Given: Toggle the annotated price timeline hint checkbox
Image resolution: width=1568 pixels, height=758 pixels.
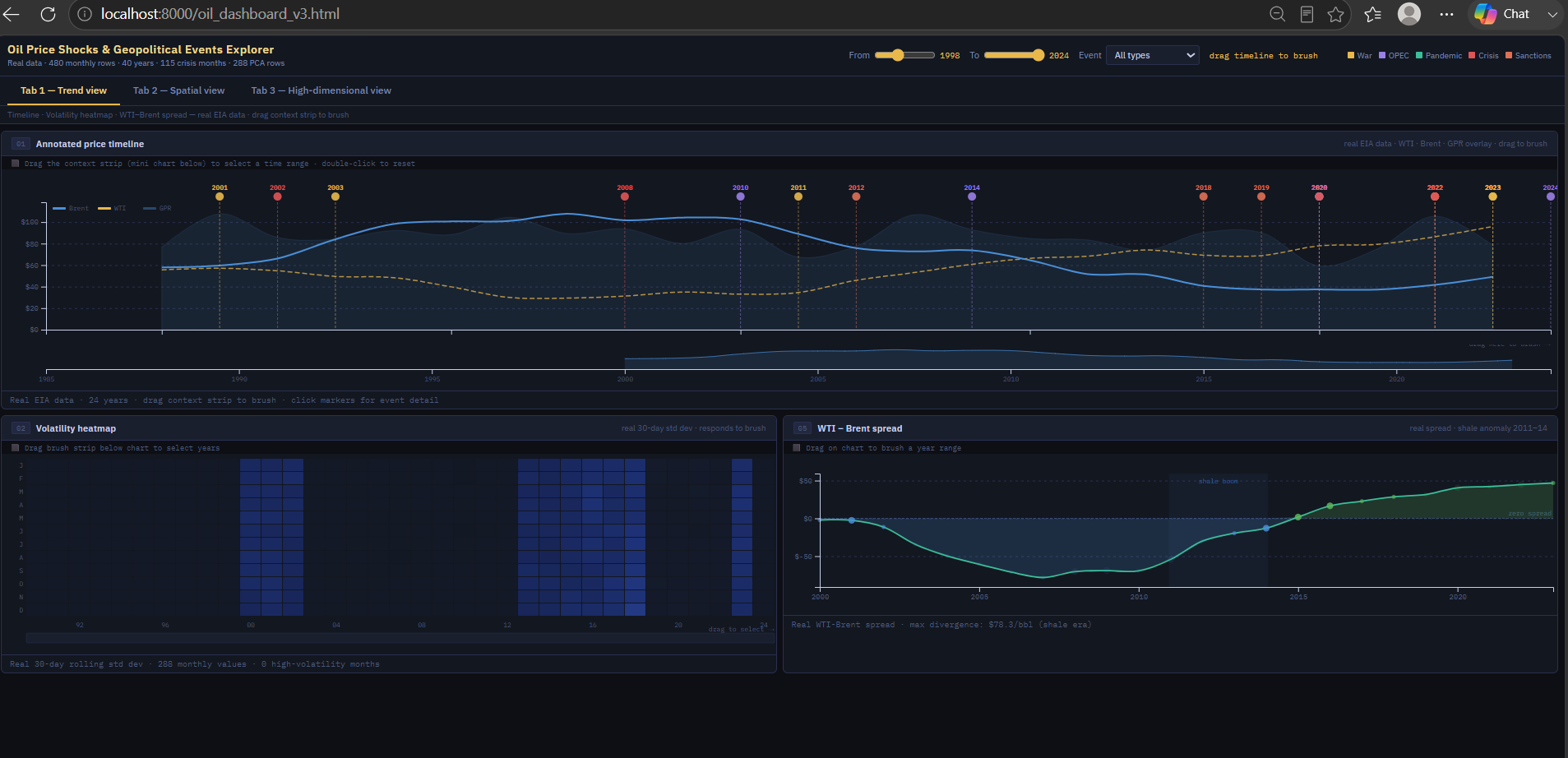Looking at the screenshot, I should tap(16, 164).
